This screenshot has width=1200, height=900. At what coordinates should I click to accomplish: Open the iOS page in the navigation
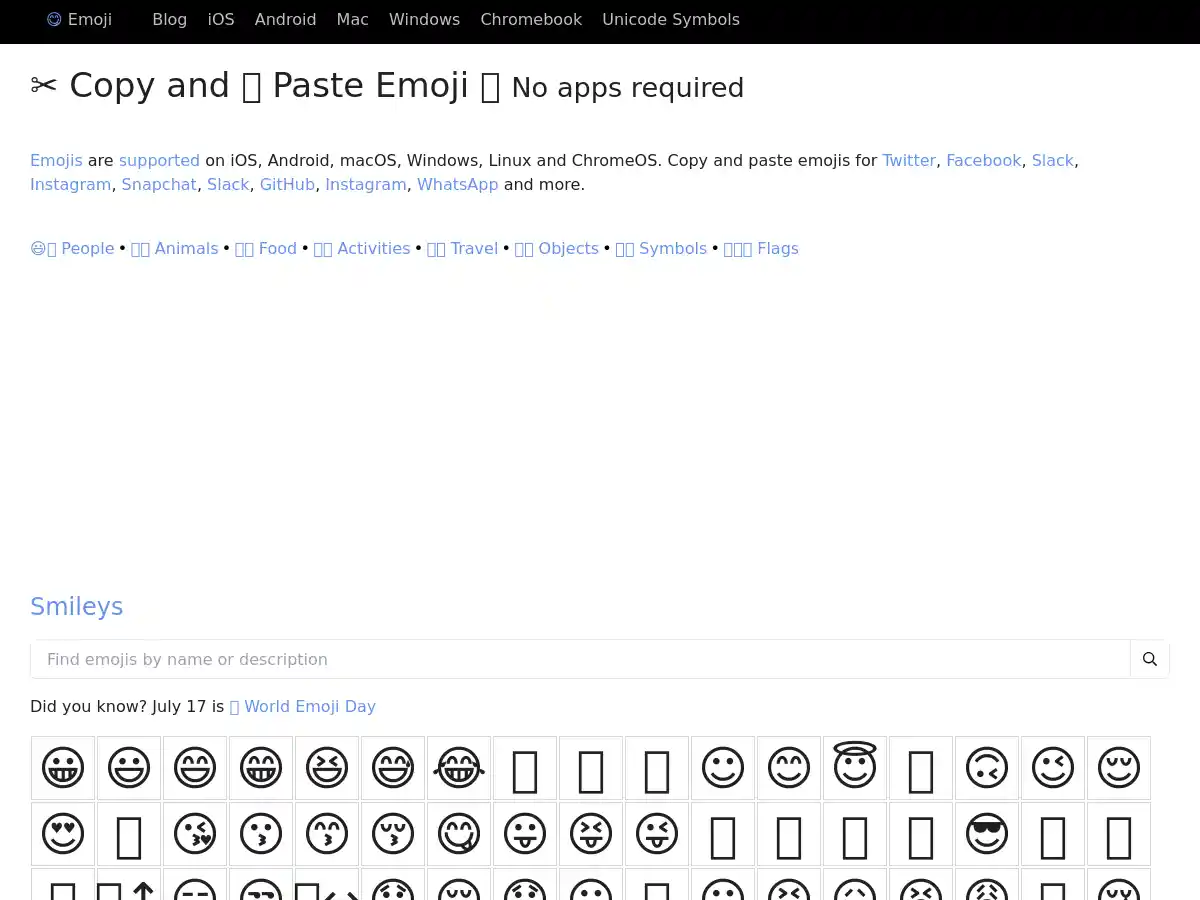[x=220, y=19]
